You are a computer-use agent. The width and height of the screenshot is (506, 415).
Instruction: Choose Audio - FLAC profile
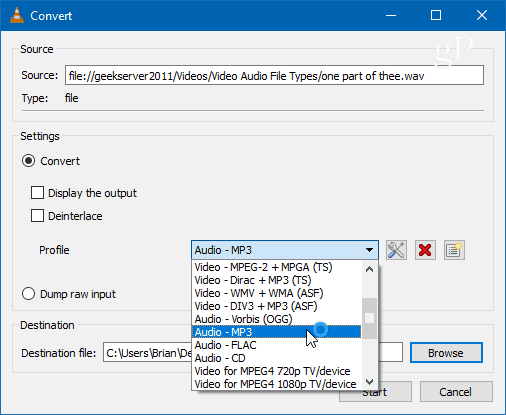276,345
